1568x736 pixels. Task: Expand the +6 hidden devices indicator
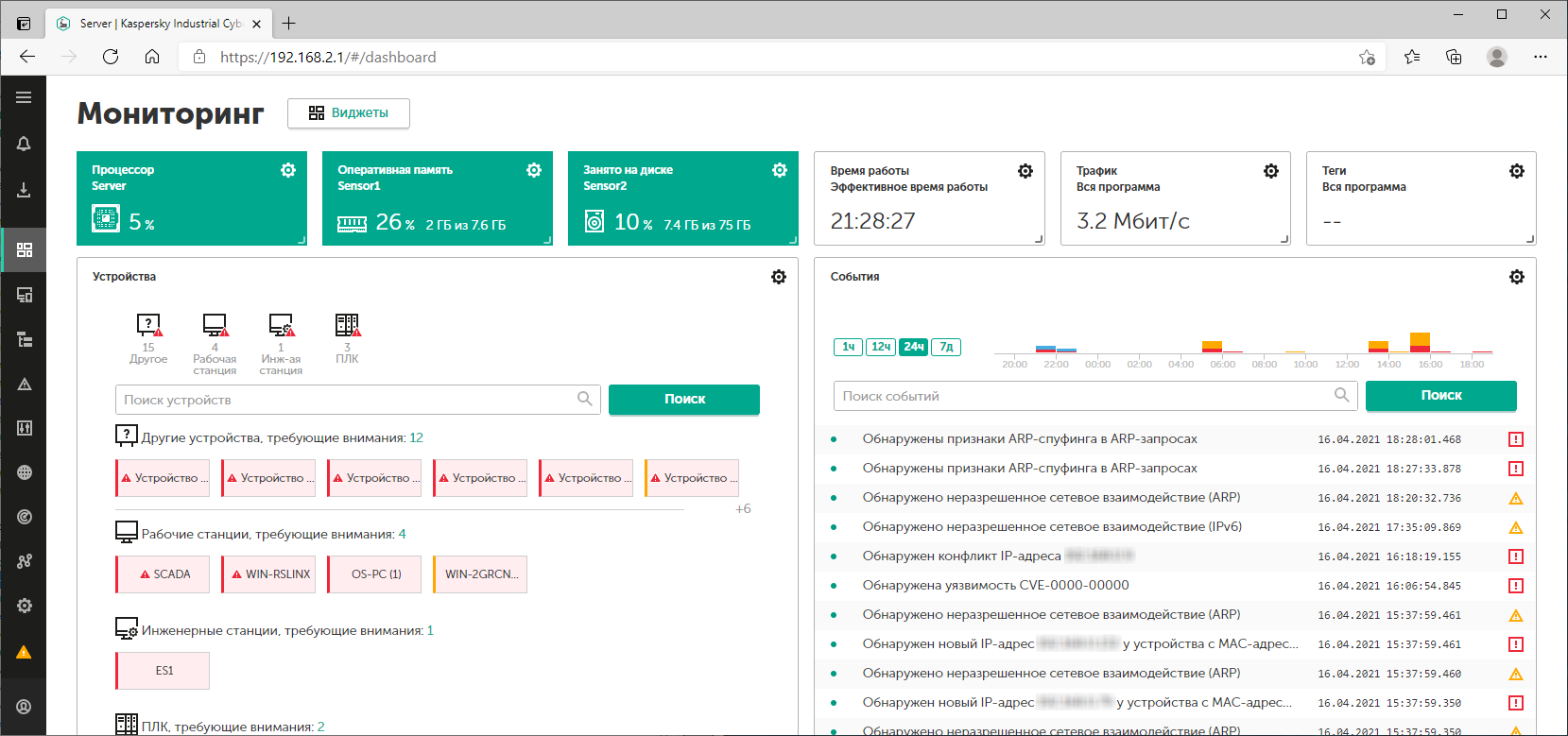click(743, 508)
